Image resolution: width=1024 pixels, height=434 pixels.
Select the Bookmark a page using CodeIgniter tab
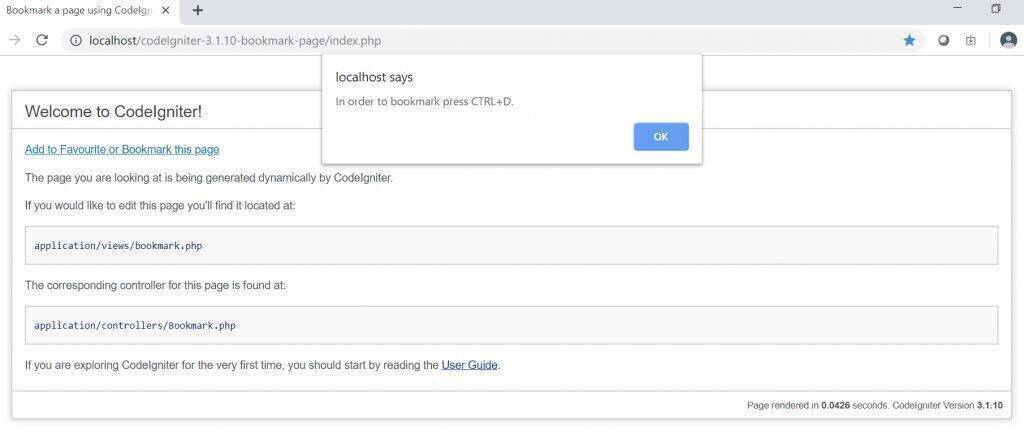[78, 10]
